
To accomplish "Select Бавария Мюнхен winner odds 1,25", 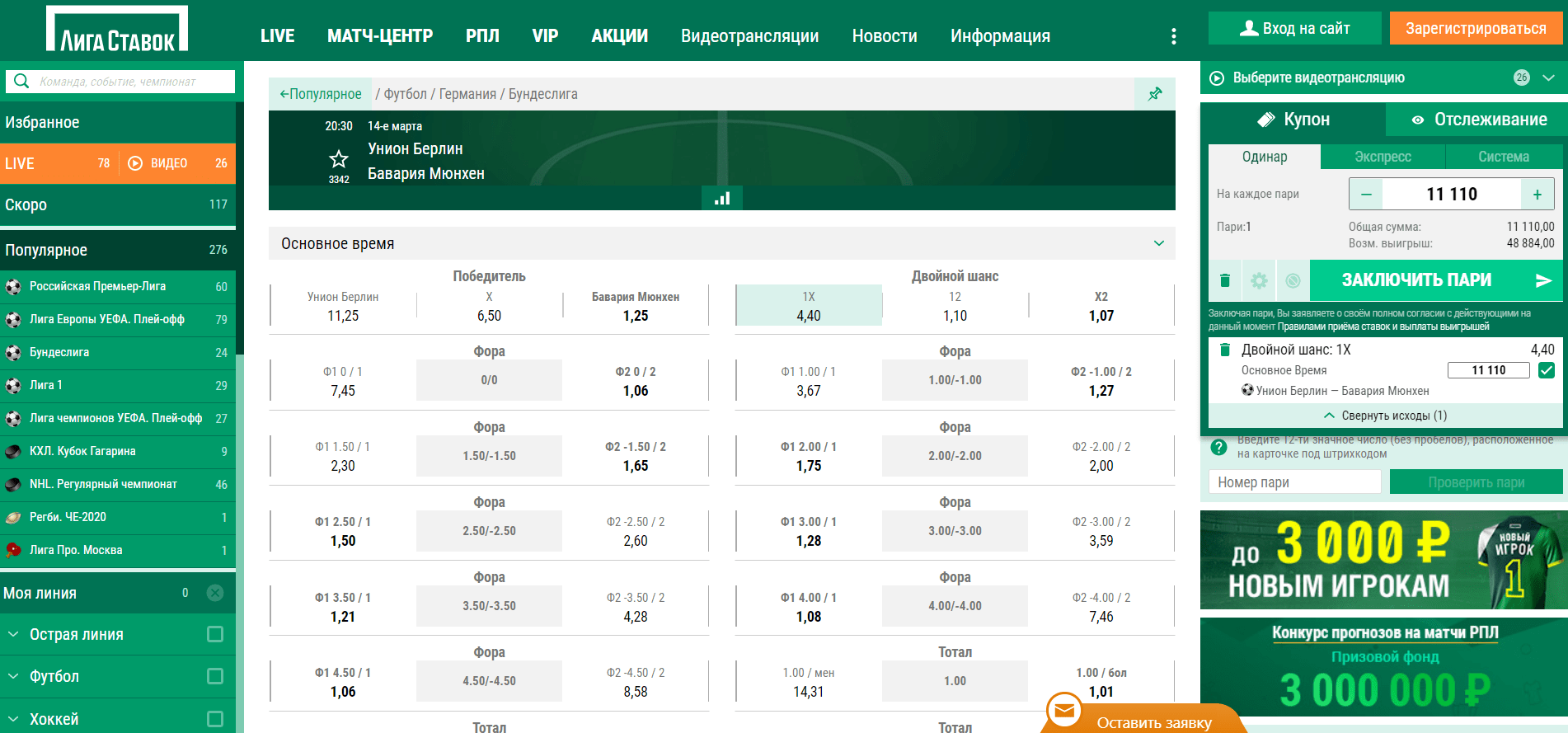I will [636, 307].
